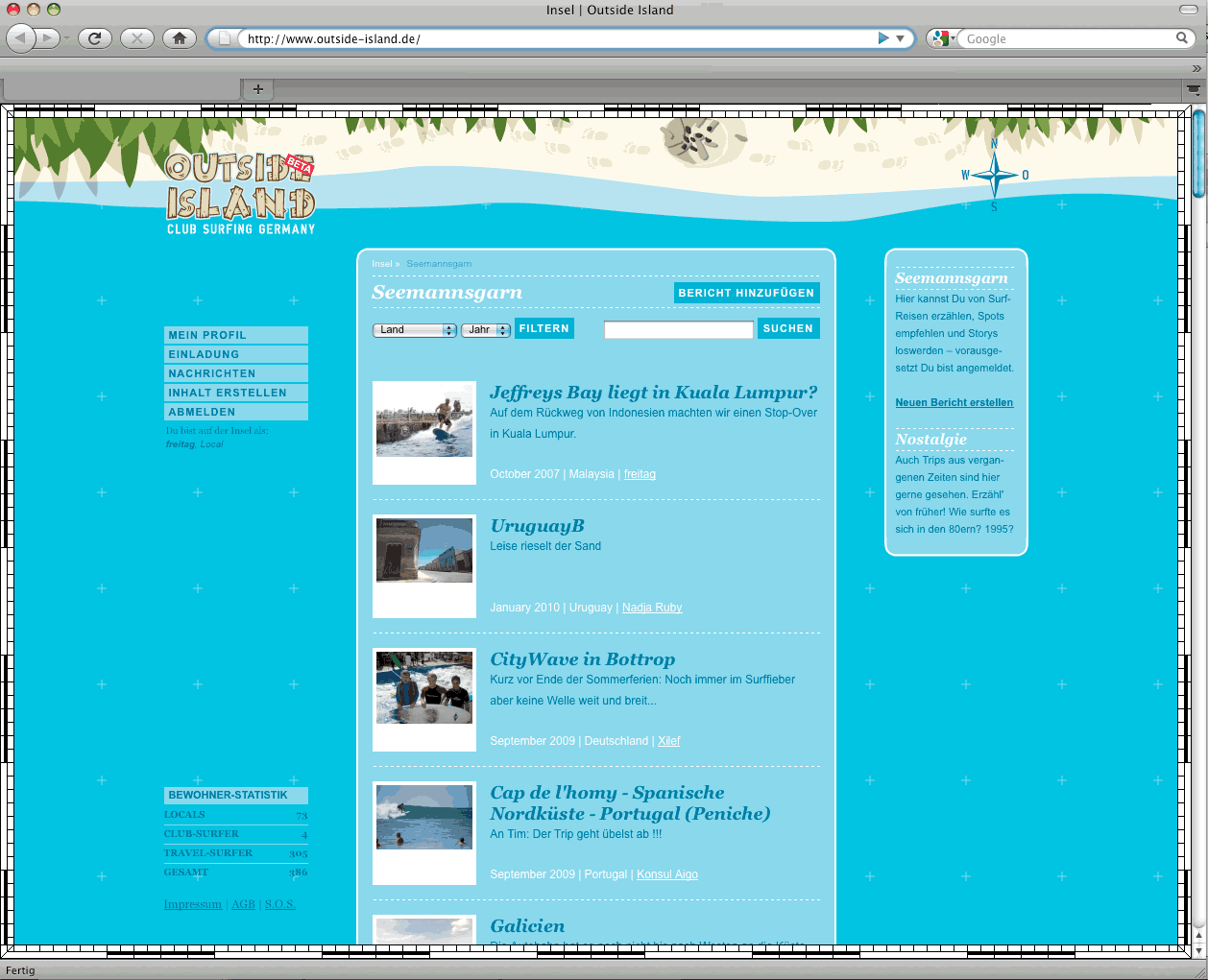Open the Neuen Bericht erstellen link
Image resolution: width=1208 pixels, height=980 pixels.
click(x=954, y=403)
